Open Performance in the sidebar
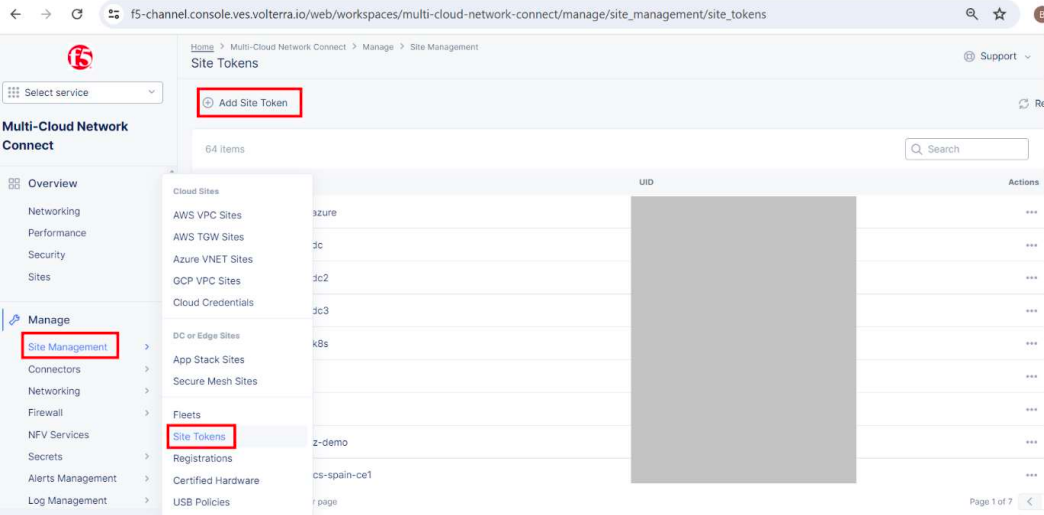Viewport: 1044px width, 515px height. coord(57,233)
